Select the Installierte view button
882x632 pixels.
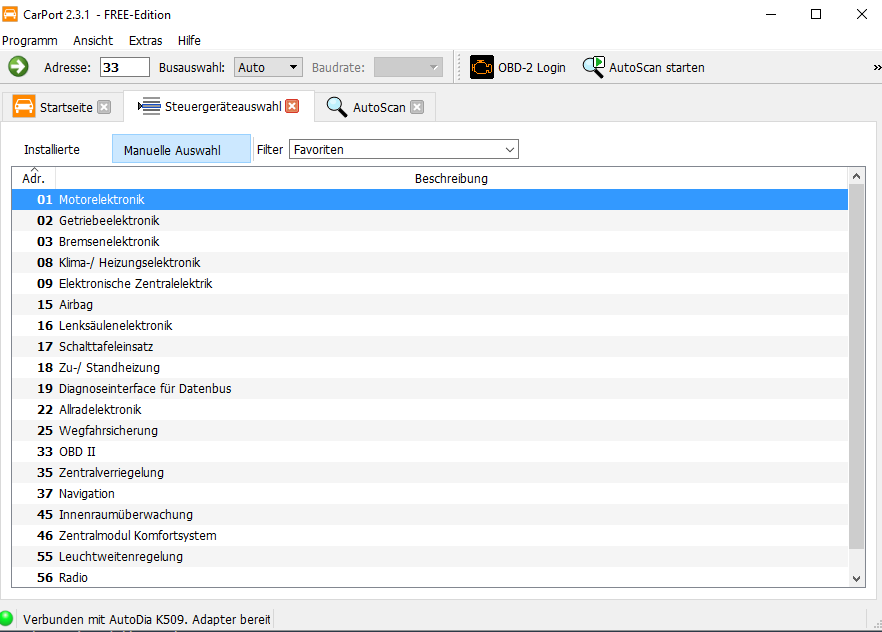click(x=52, y=150)
